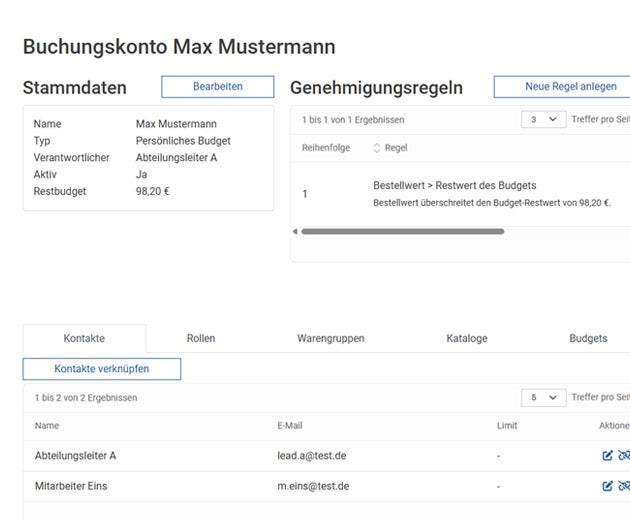Unlink the Abteilungsleiter A contact
Viewport: 630px width, 520px height.
click(x=624, y=456)
